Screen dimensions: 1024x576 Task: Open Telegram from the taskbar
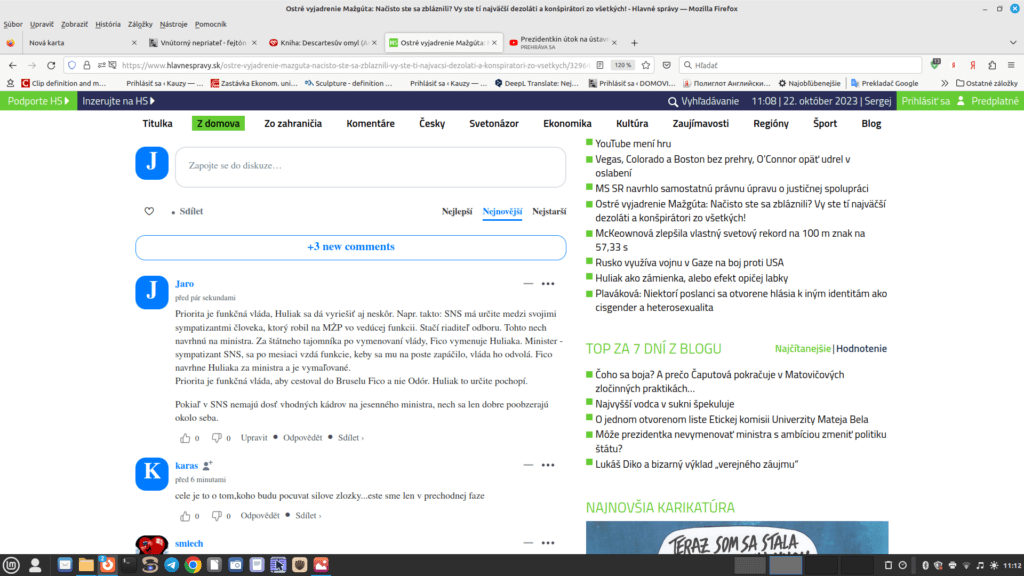(171, 565)
